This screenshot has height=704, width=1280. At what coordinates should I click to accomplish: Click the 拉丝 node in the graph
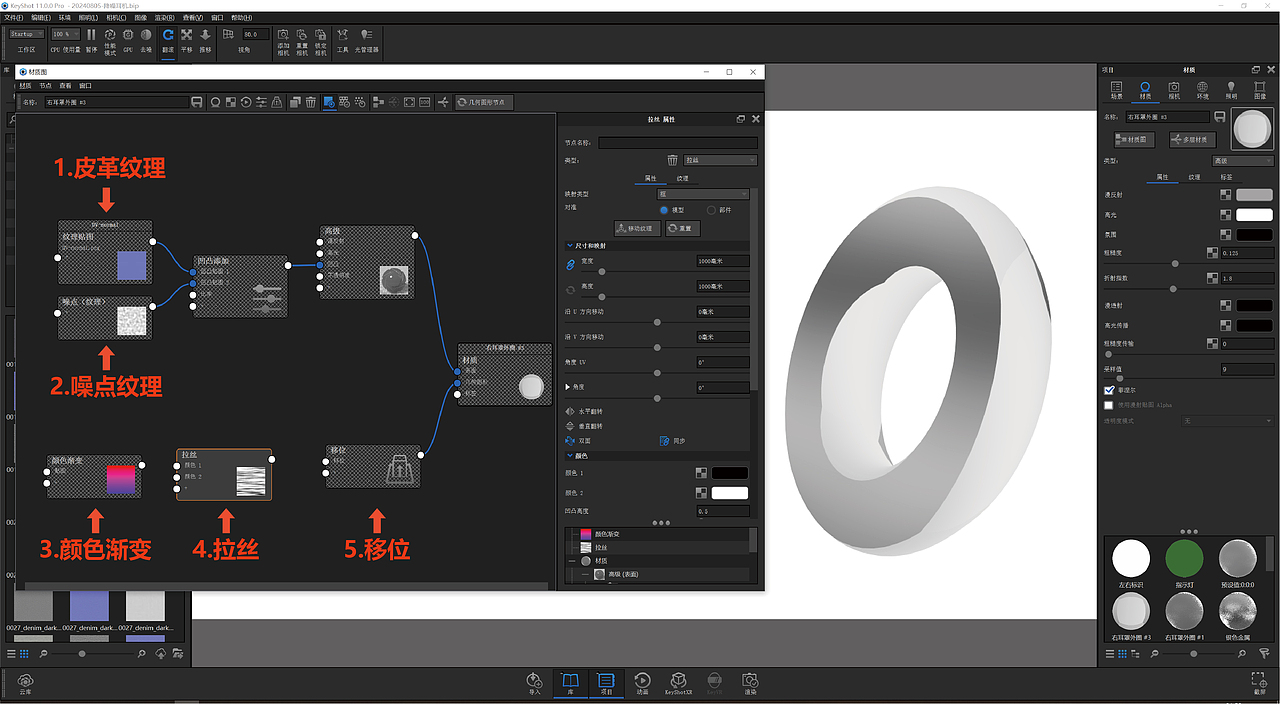click(x=224, y=475)
